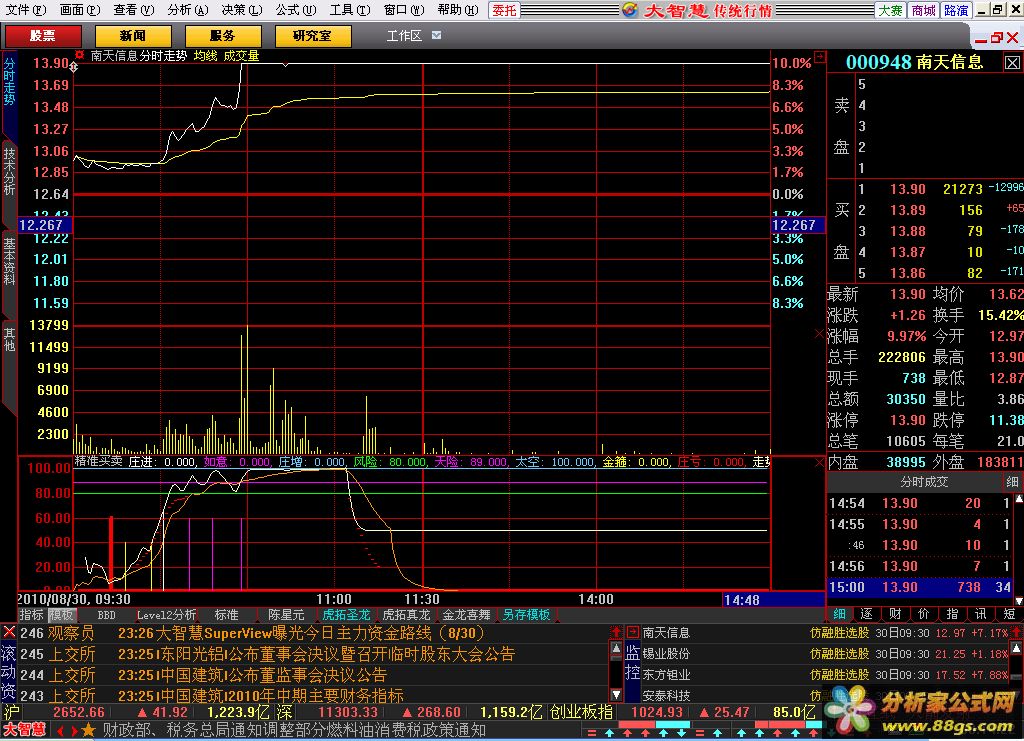Click the 细 button in 分时成交 header
1024x741 pixels.
point(1012,482)
